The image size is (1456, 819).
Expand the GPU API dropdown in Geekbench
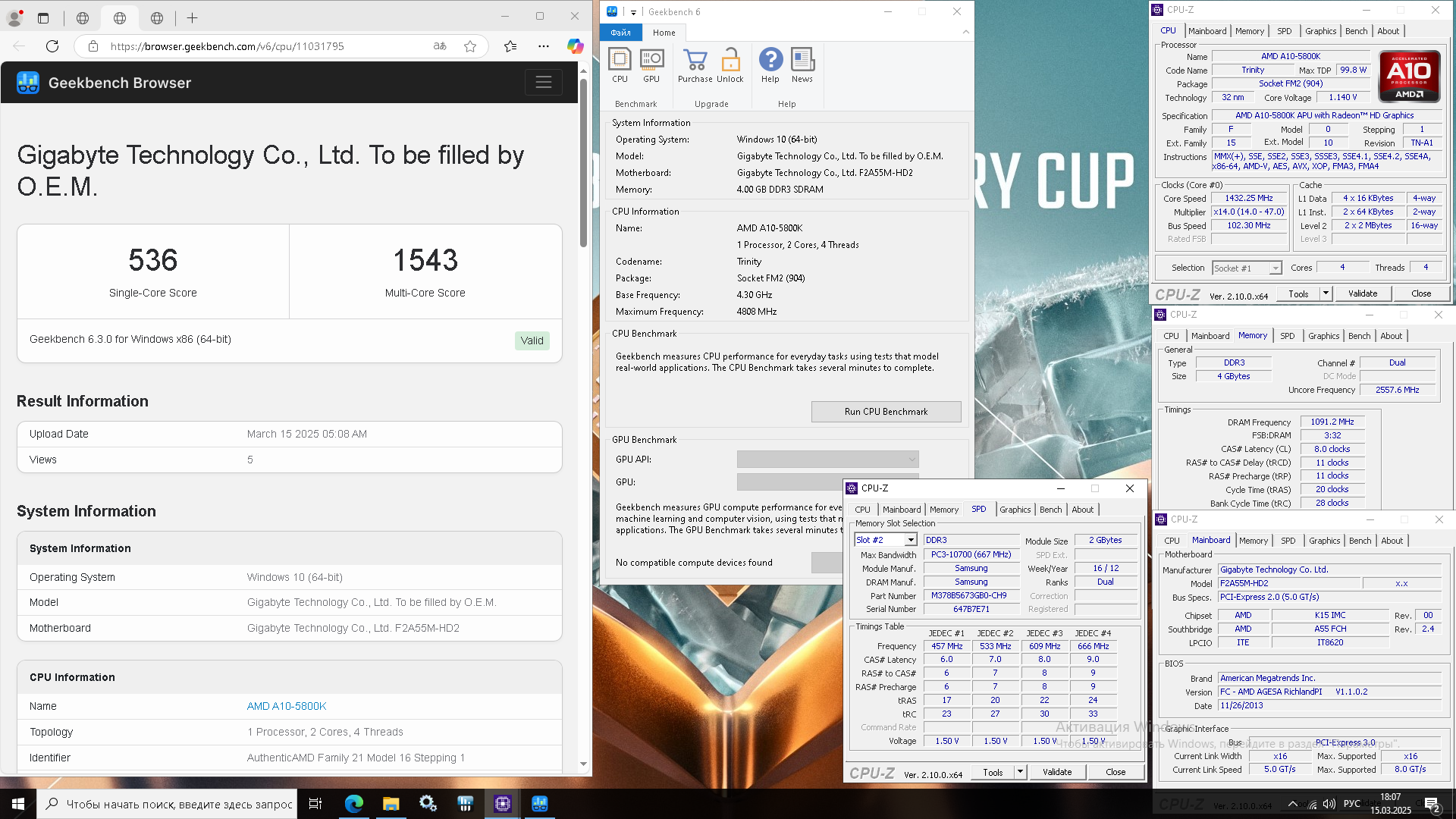(x=827, y=460)
